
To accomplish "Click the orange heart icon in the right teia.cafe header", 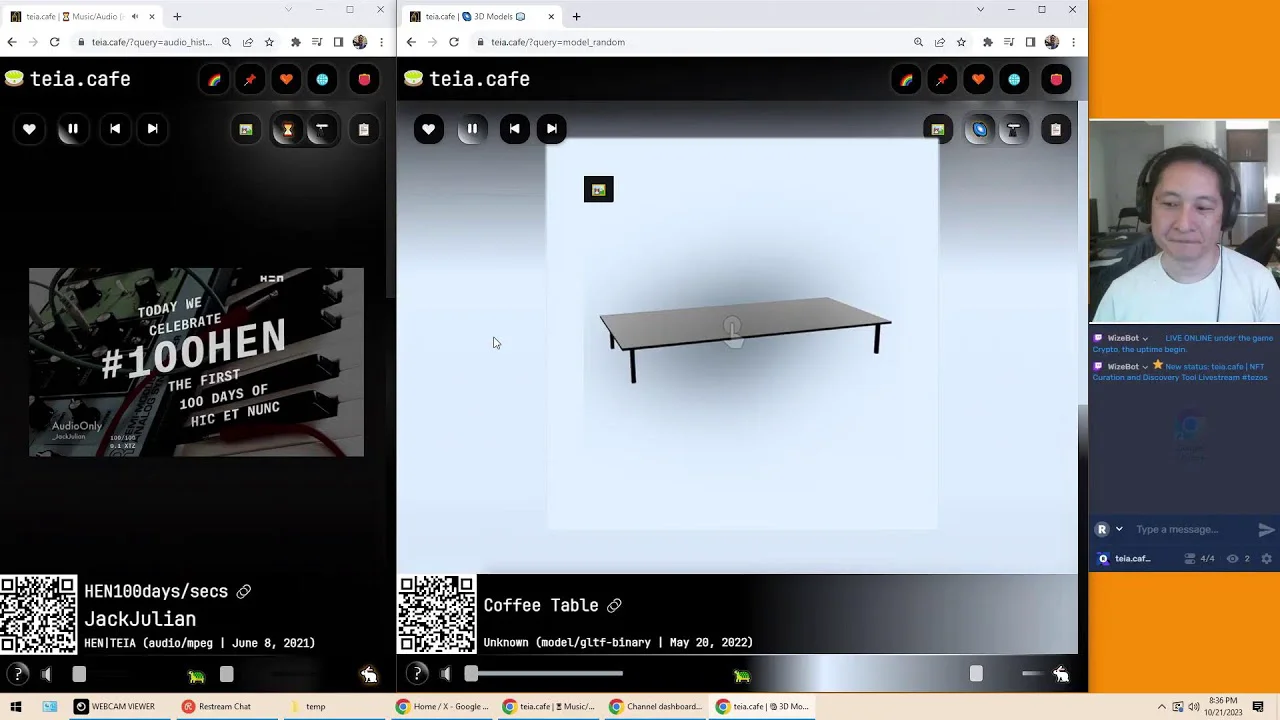I will click(x=978, y=80).
